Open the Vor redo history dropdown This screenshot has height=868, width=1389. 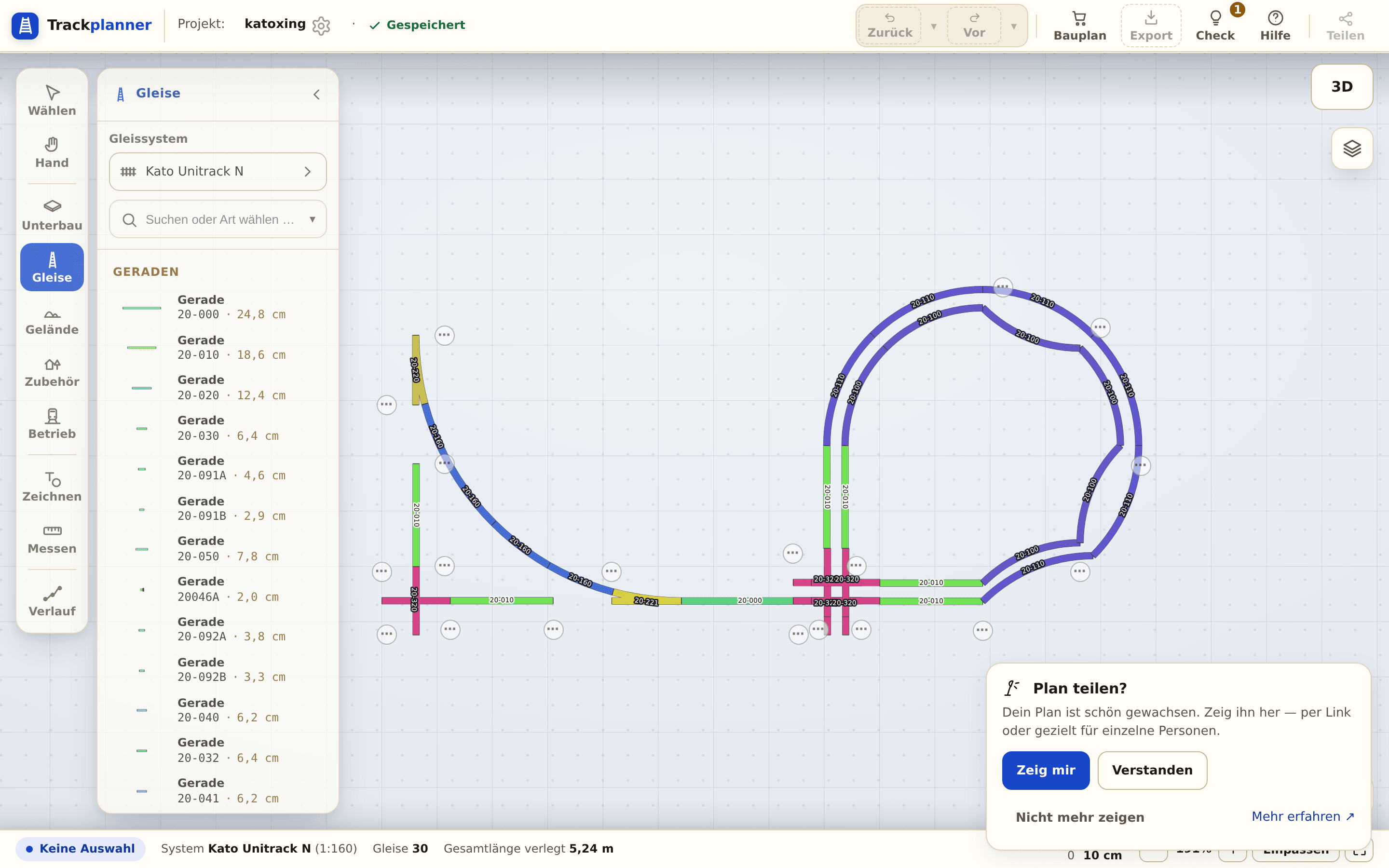coord(1014,26)
